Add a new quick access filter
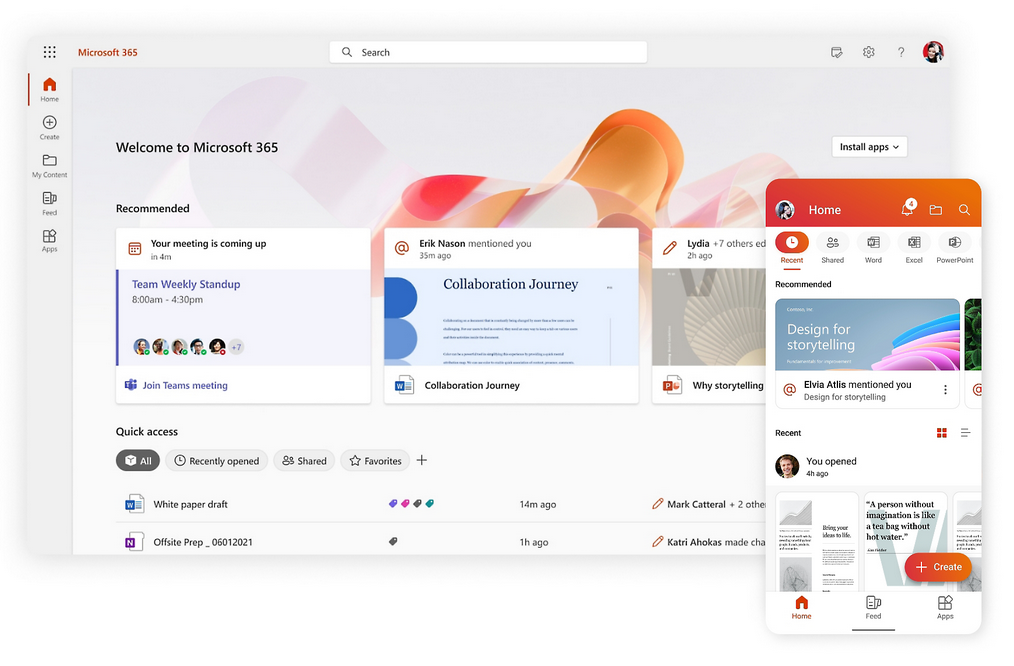 tap(422, 460)
